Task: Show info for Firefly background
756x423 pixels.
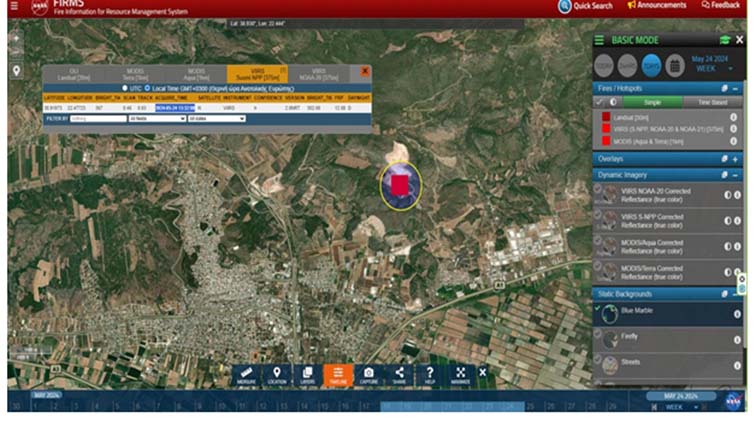Action: [x=737, y=340]
